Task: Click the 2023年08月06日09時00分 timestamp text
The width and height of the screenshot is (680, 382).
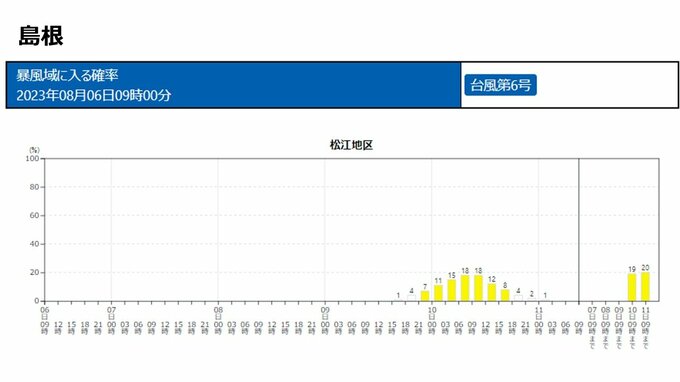Action: tap(94, 95)
